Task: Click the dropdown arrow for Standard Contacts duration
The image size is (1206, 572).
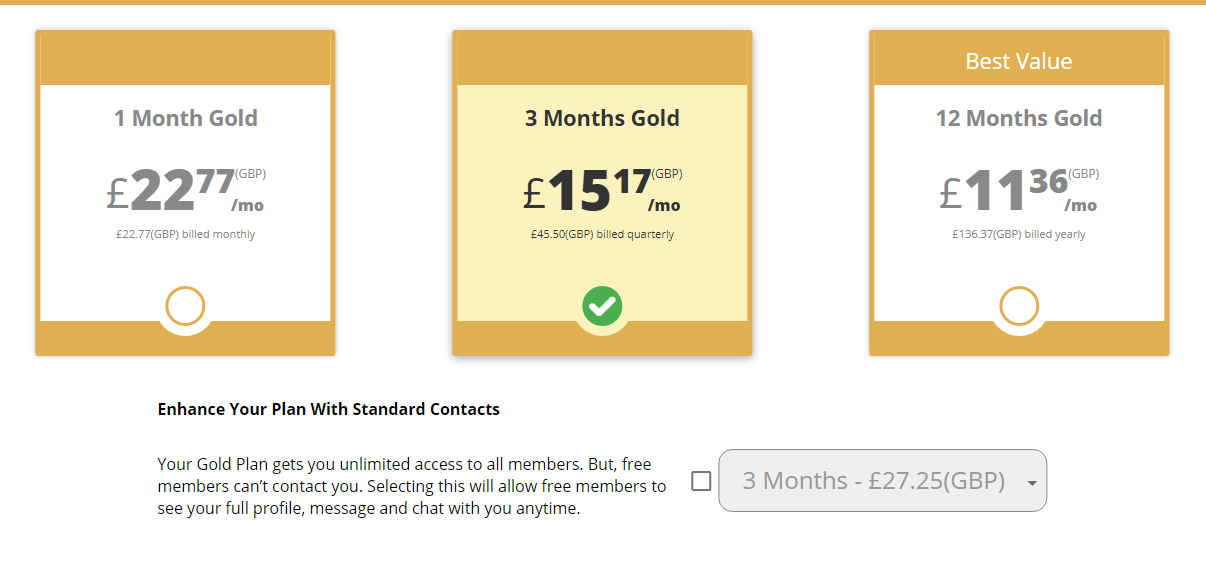Action: click(1031, 482)
